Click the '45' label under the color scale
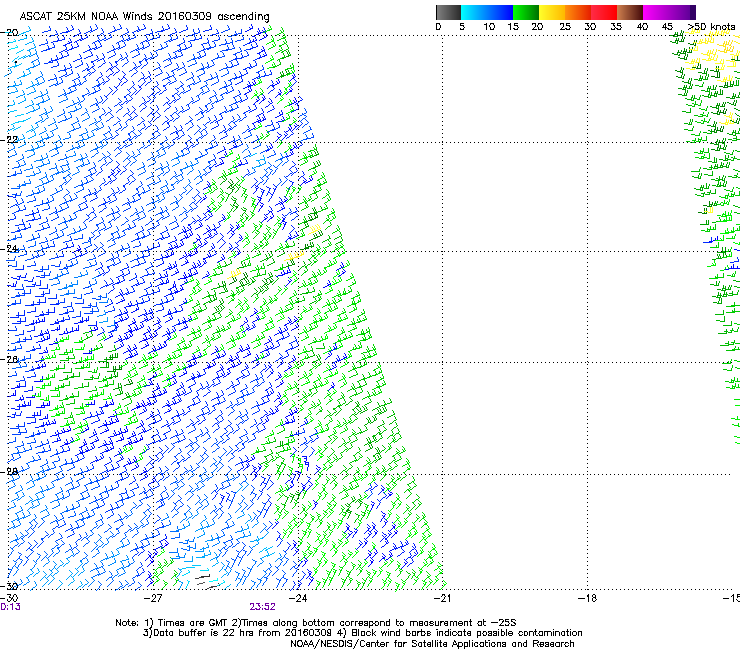 tap(667, 27)
